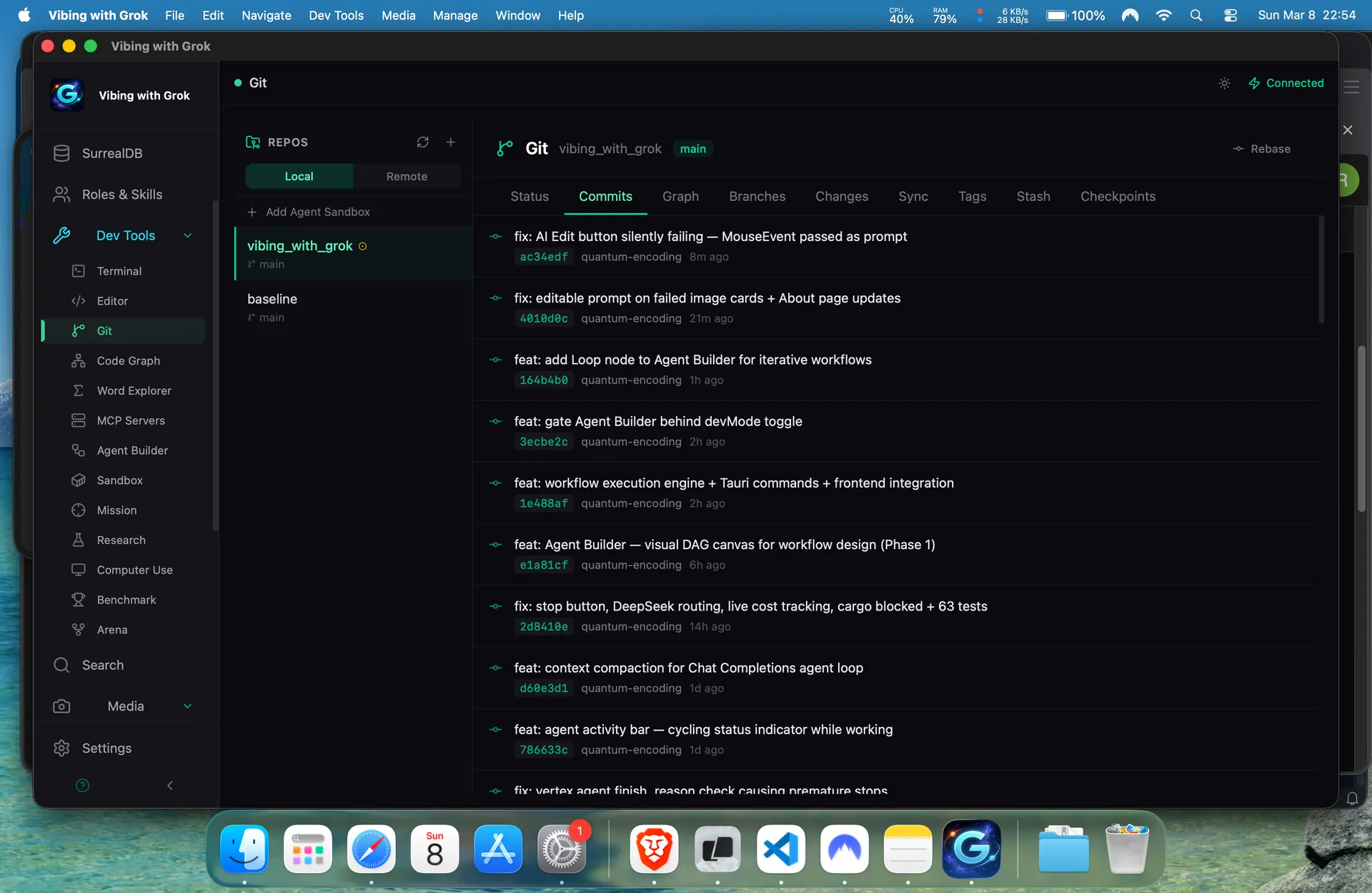Switch to the Branches tab
This screenshot has height=893, width=1372.
click(757, 196)
